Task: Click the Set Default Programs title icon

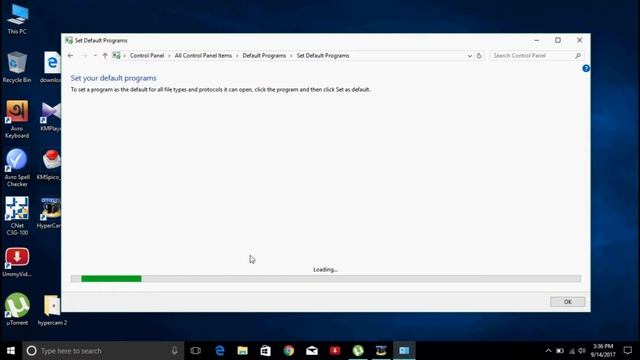Action: (69, 40)
